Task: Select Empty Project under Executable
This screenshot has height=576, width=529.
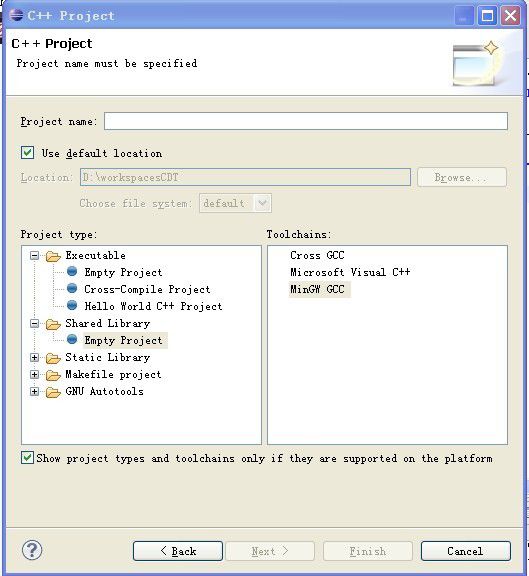Action: [123, 272]
